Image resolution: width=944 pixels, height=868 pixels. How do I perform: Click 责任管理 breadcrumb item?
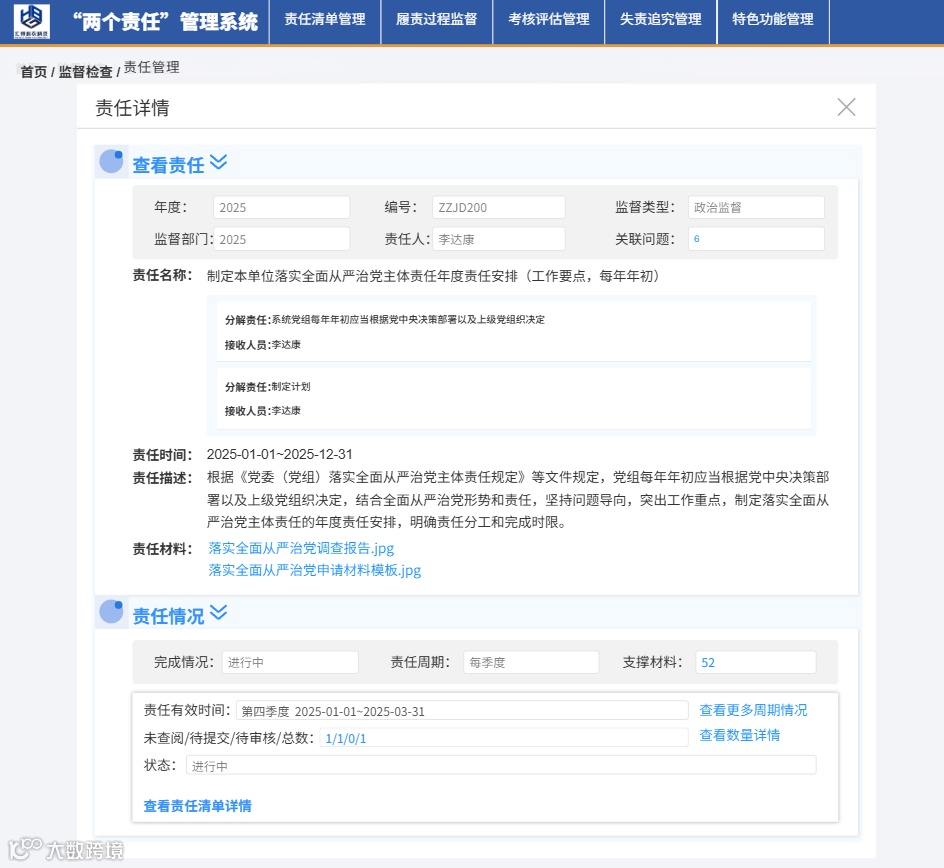tap(152, 67)
